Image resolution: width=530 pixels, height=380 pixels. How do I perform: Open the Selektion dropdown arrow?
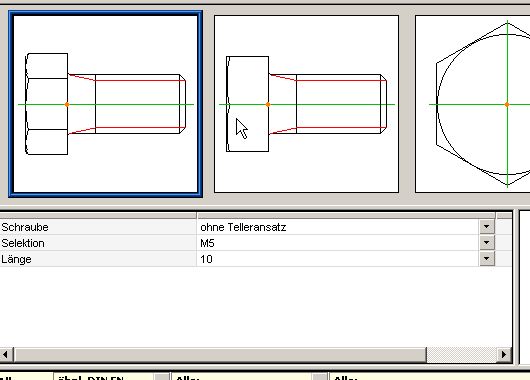[487, 242]
